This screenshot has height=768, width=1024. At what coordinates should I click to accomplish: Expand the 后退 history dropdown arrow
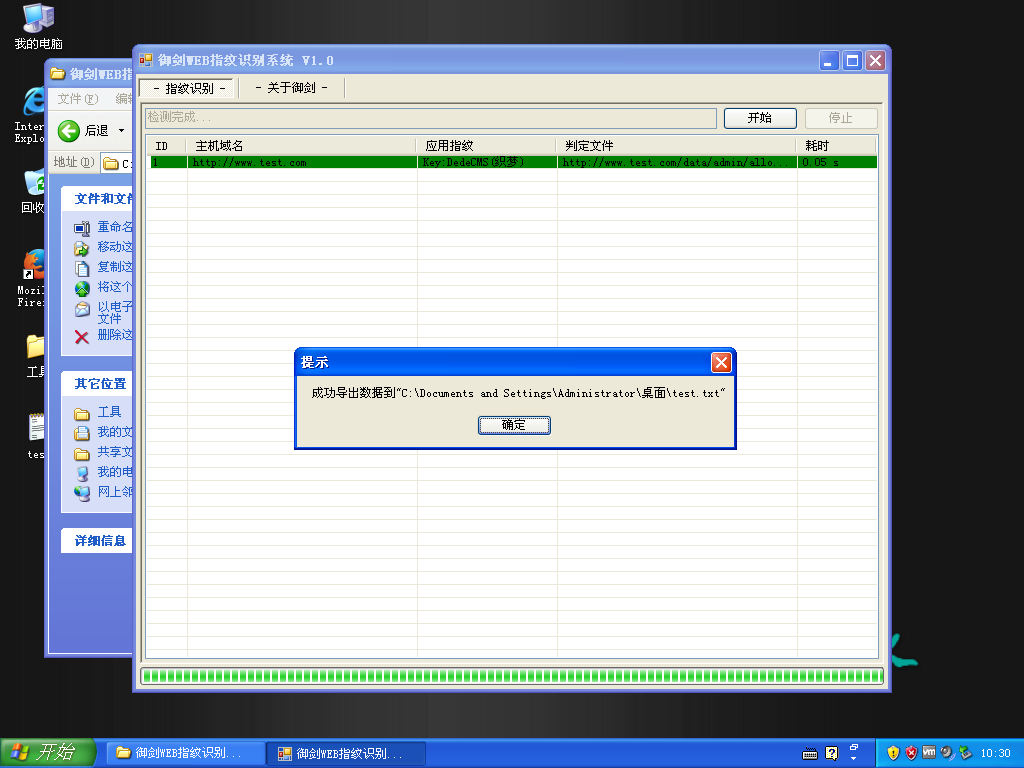[121, 131]
